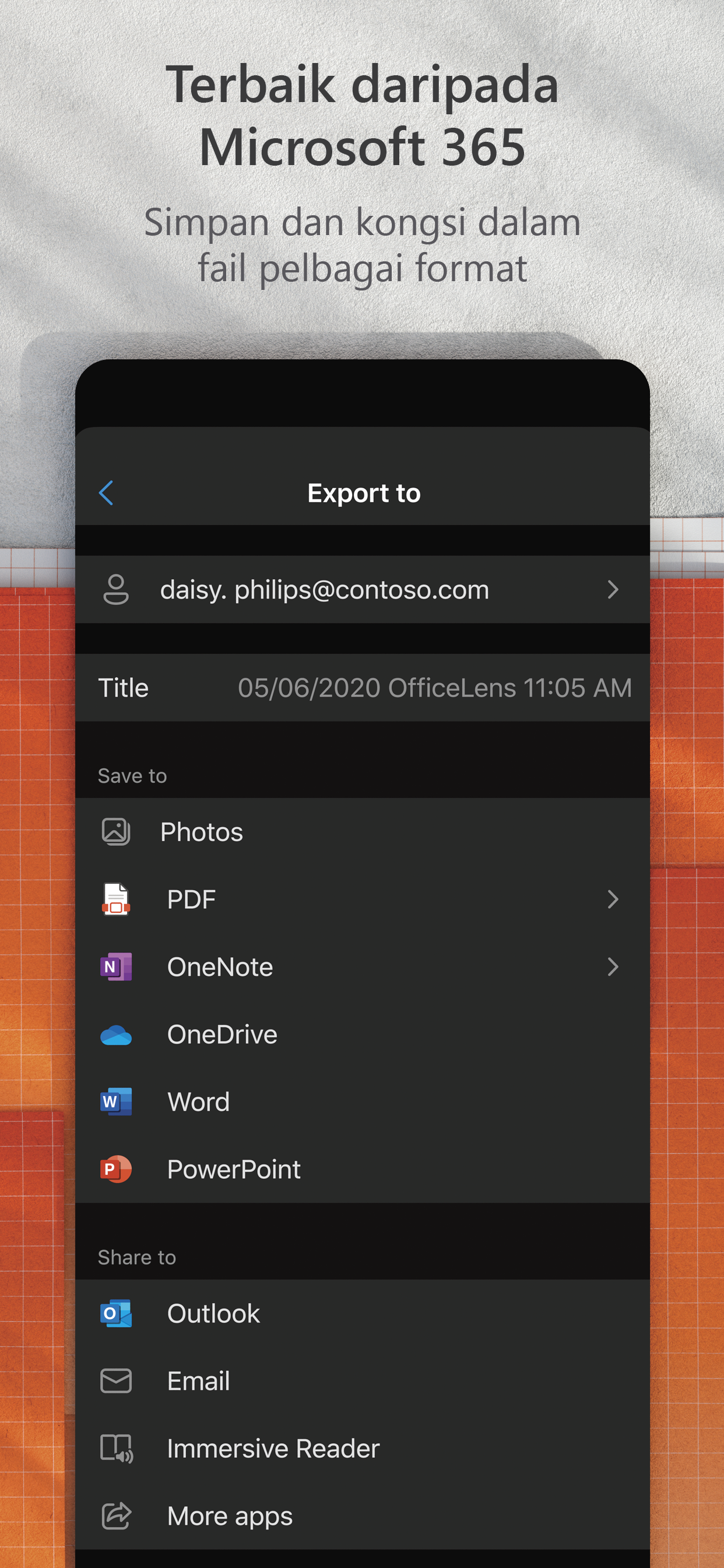Click the OneDrive cloud icon
This screenshot has width=724, height=1568.
(115, 1035)
